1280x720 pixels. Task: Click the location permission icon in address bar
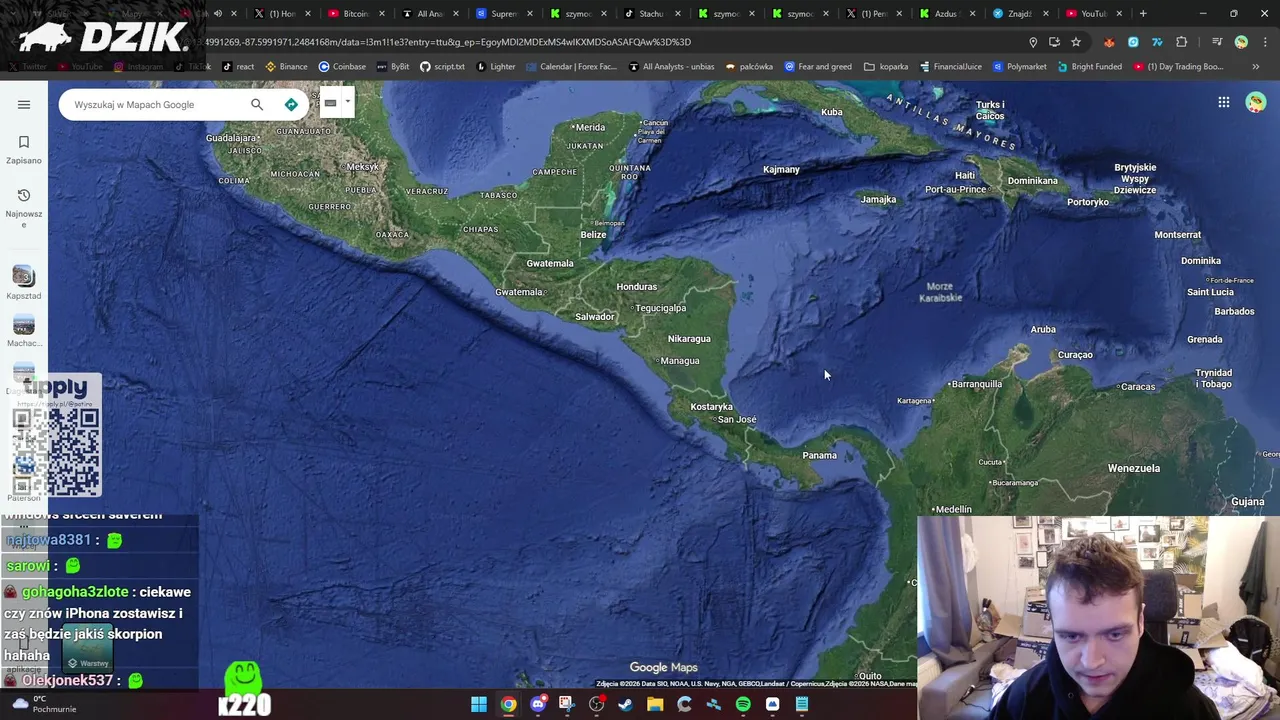(x=1033, y=42)
